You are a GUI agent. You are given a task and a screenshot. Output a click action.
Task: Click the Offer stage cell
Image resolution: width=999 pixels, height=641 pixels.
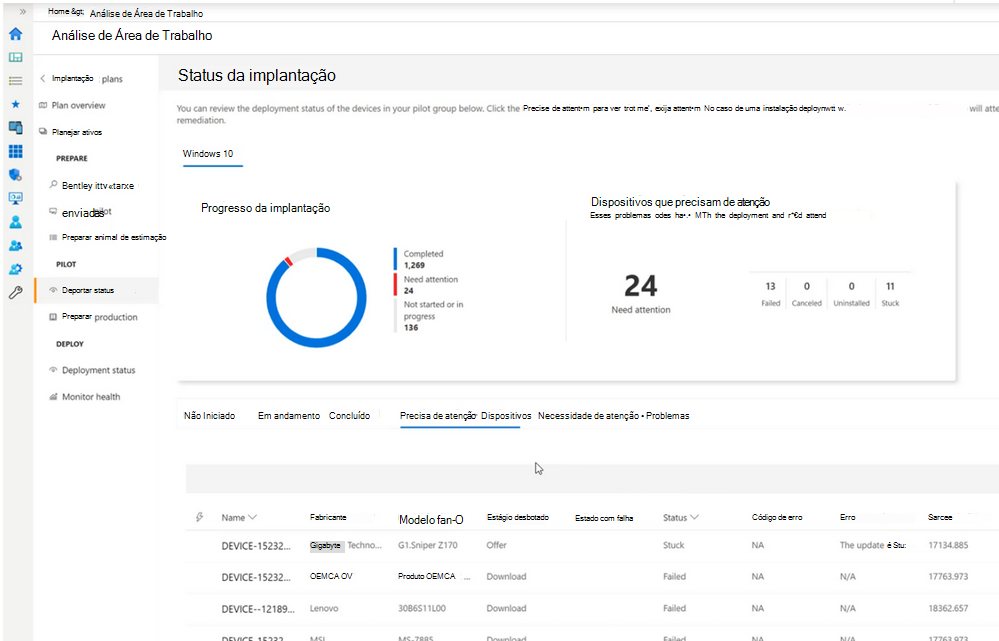(496, 545)
